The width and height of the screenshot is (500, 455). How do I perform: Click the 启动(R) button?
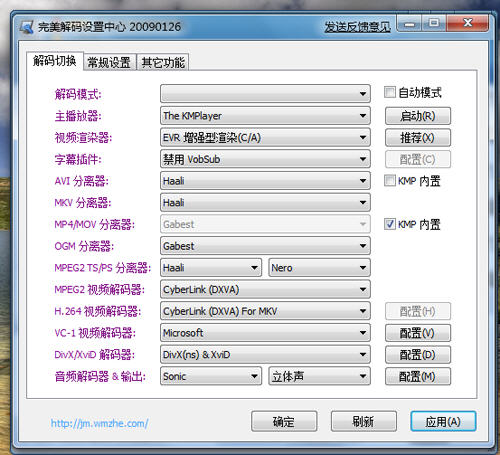pos(418,116)
